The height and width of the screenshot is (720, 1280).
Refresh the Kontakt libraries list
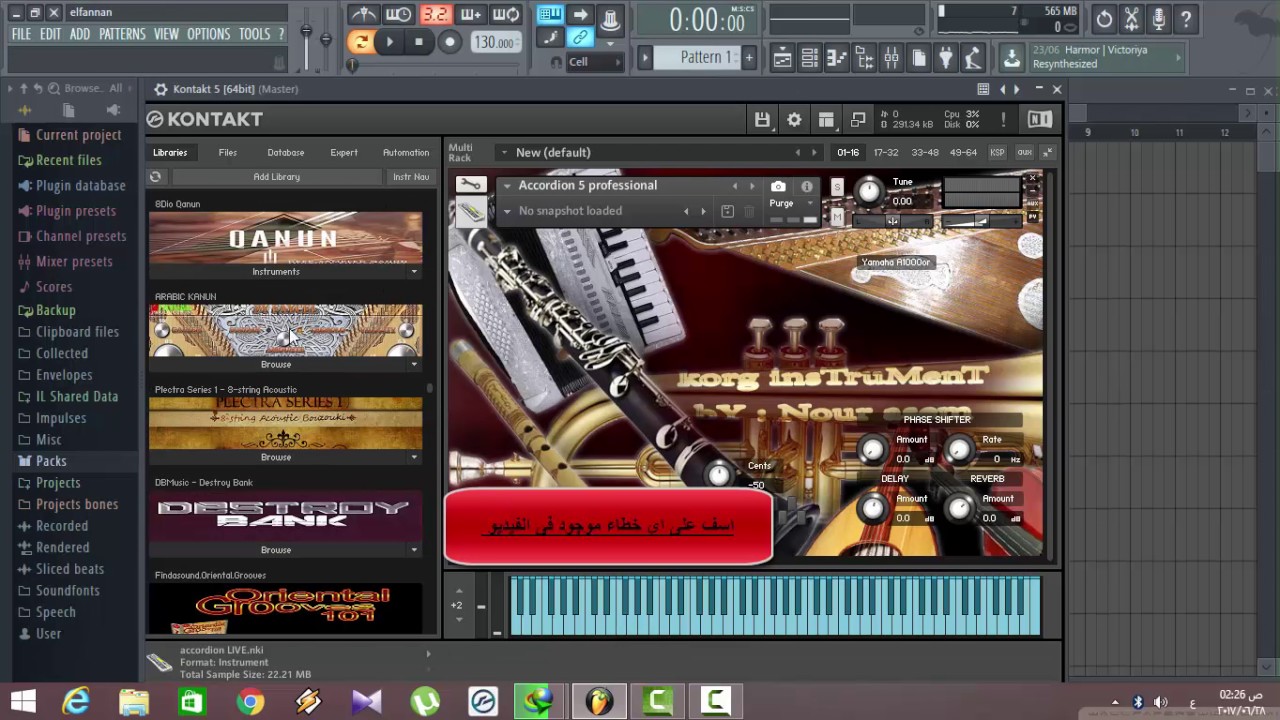pyautogui.click(x=155, y=177)
